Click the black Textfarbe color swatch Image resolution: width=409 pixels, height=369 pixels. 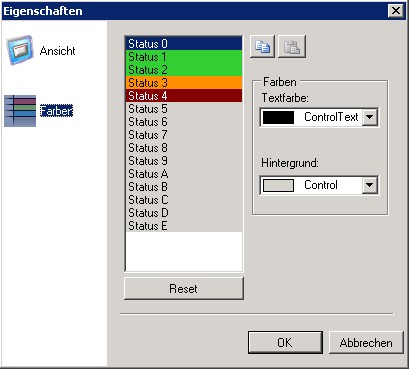tap(279, 117)
